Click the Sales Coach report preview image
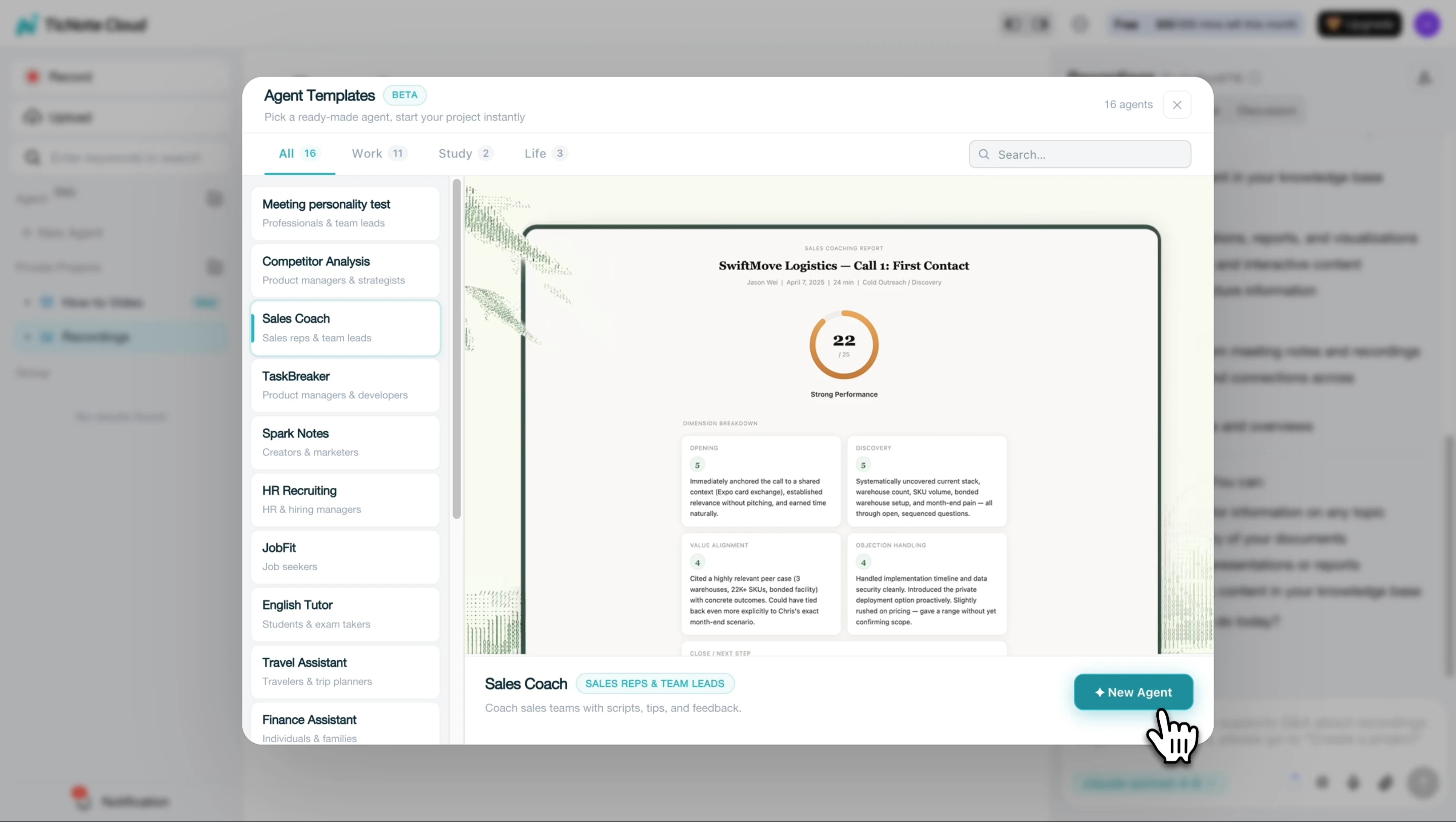The width and height of the screenshot is (1456, 822). [x=839, y=416]
